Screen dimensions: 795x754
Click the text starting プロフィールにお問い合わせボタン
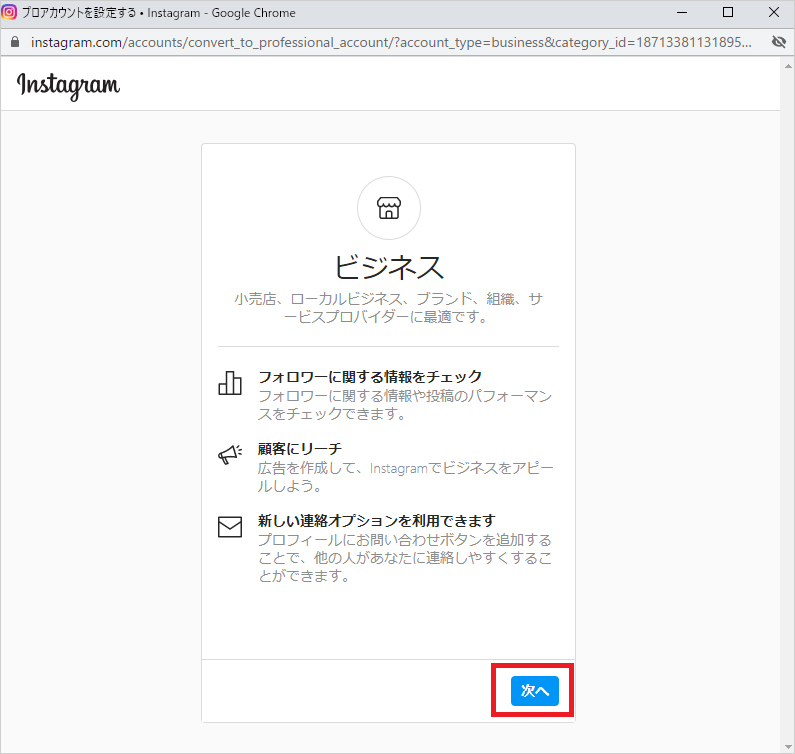pyautogui.click(x=405, y=558)
